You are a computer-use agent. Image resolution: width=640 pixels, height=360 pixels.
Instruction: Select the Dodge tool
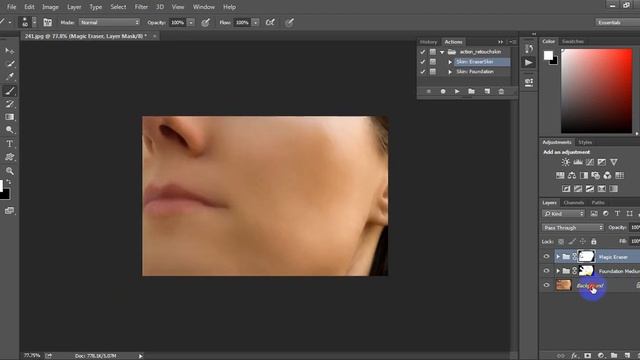click(x=10, y=130)
